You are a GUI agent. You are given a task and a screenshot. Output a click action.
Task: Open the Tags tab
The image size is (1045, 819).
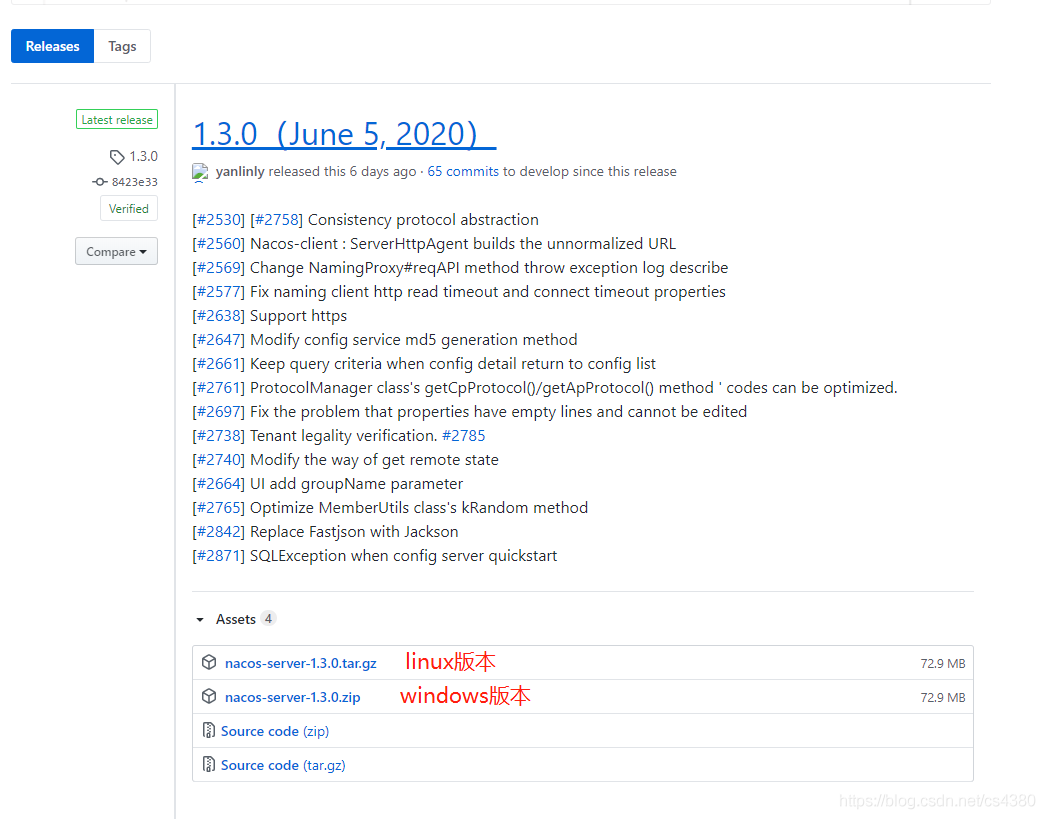[x=122, y=46]
